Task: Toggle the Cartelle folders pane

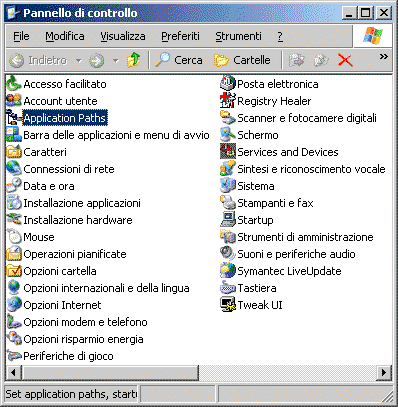Action: [x=242, y=60]
